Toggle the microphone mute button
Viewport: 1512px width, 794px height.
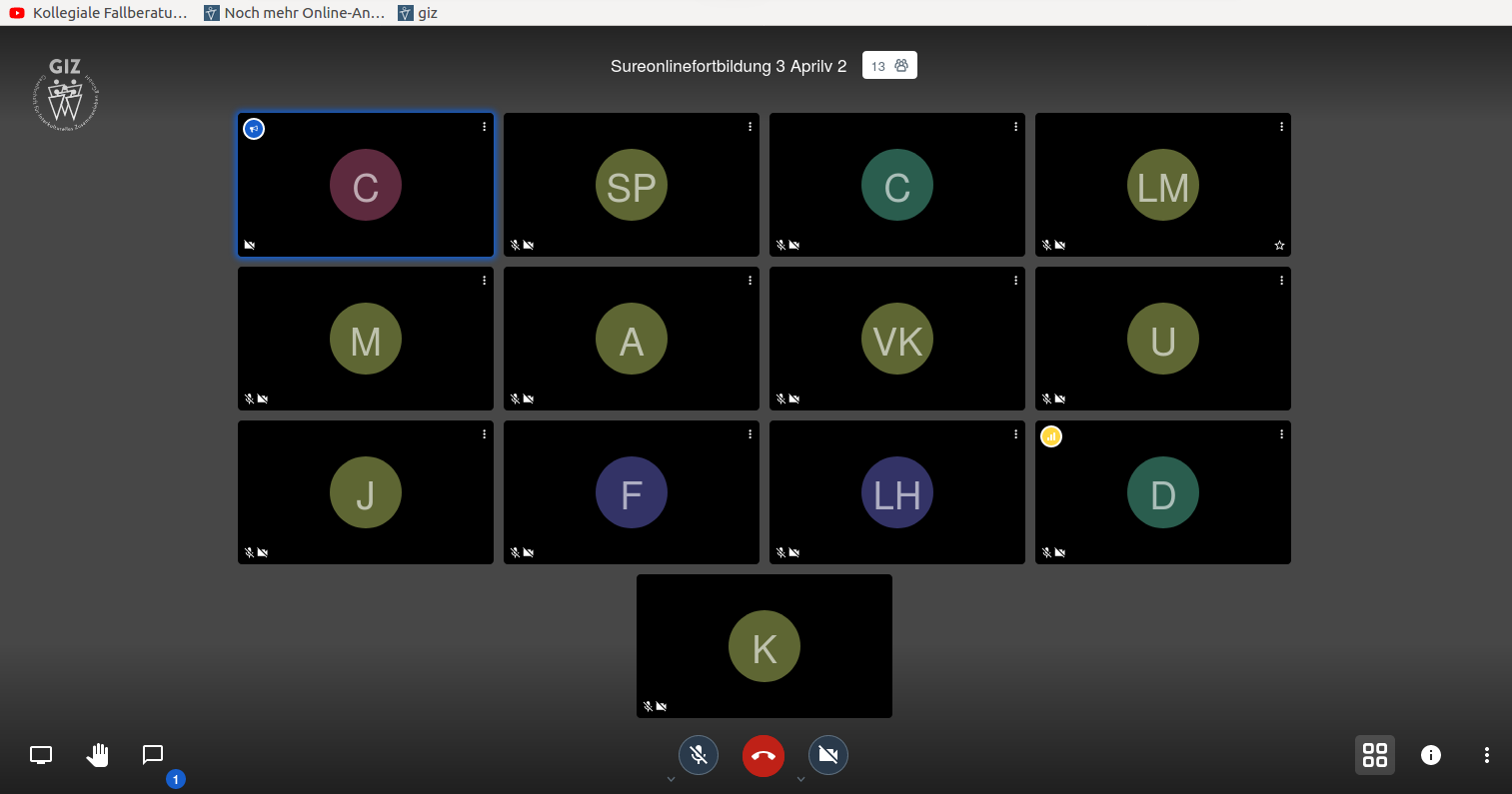coord(699,755)
